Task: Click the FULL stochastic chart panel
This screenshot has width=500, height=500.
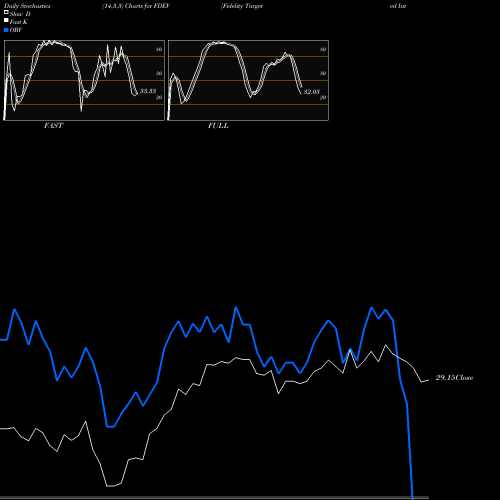Action: tap(248, 80)
